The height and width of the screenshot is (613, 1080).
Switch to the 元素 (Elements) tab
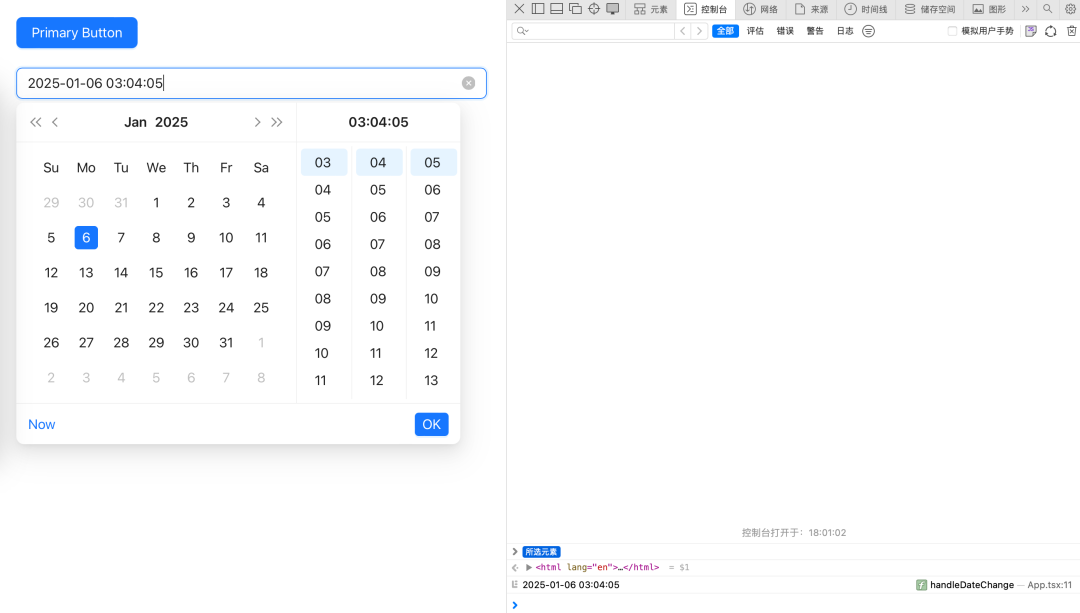651,9
